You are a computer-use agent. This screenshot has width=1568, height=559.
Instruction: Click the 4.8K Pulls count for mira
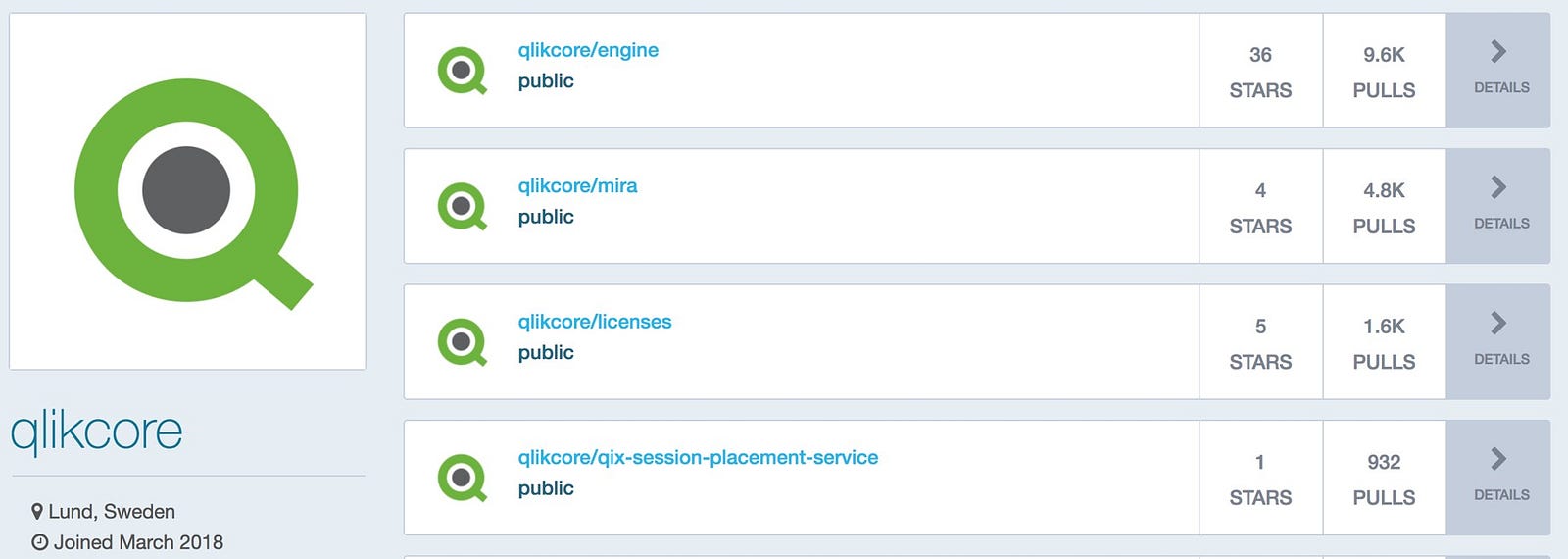[x=1384, y=190]
